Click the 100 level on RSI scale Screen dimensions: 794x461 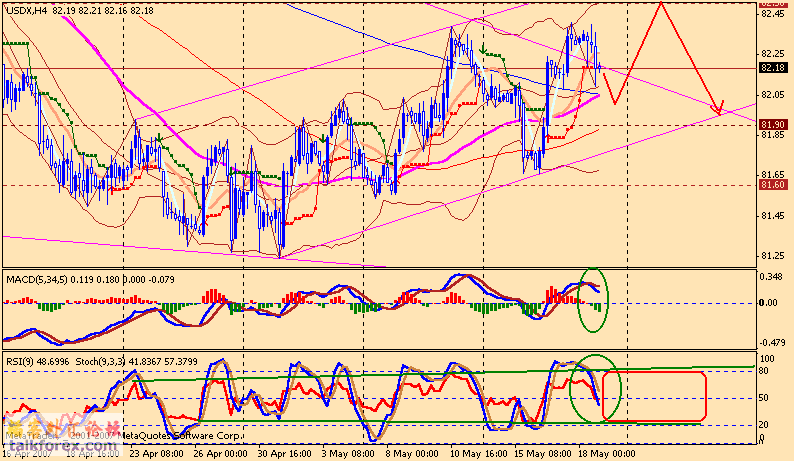[x=768, y=359]
